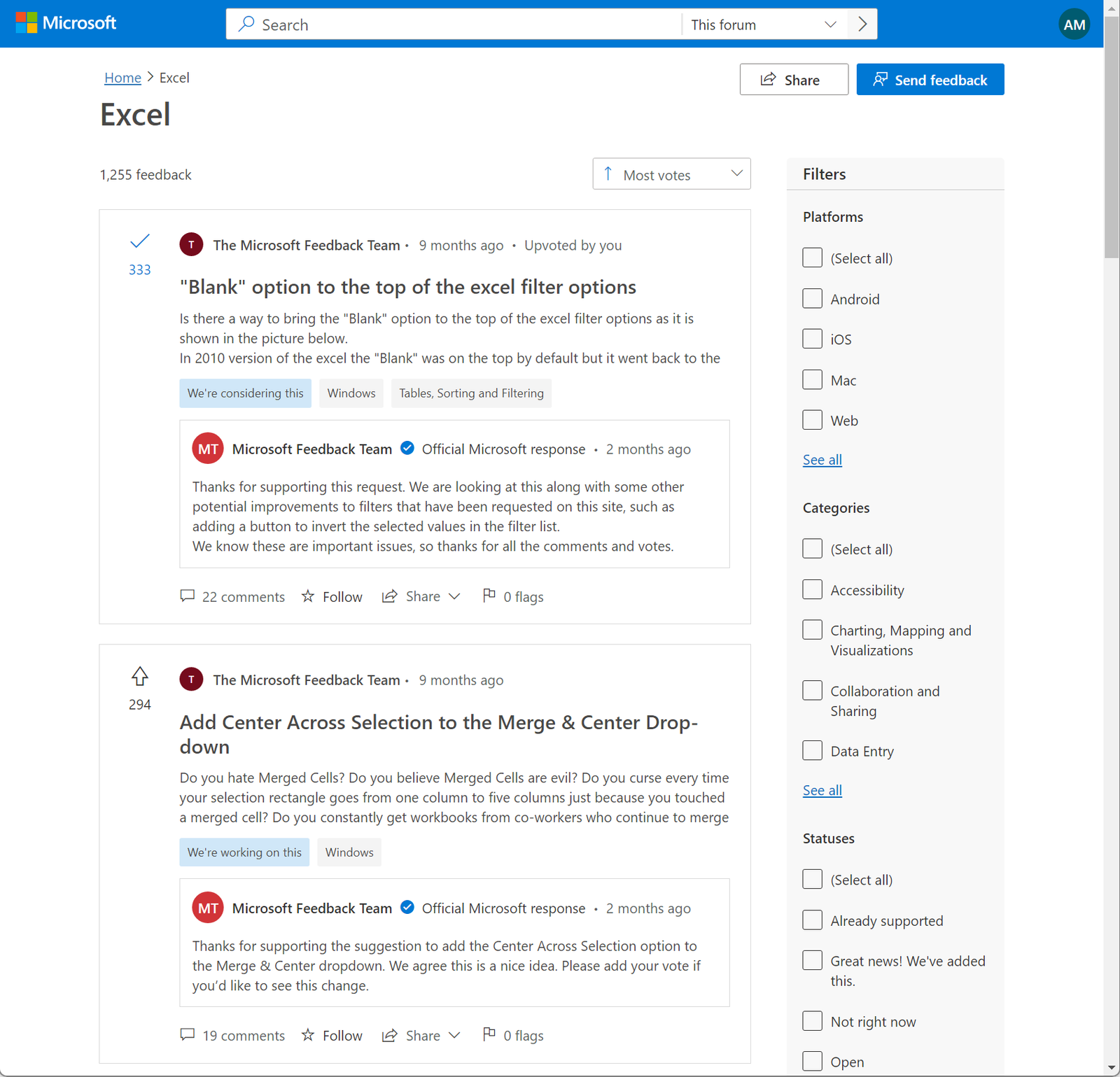Click the flag icon on the Blank option post

489,596
